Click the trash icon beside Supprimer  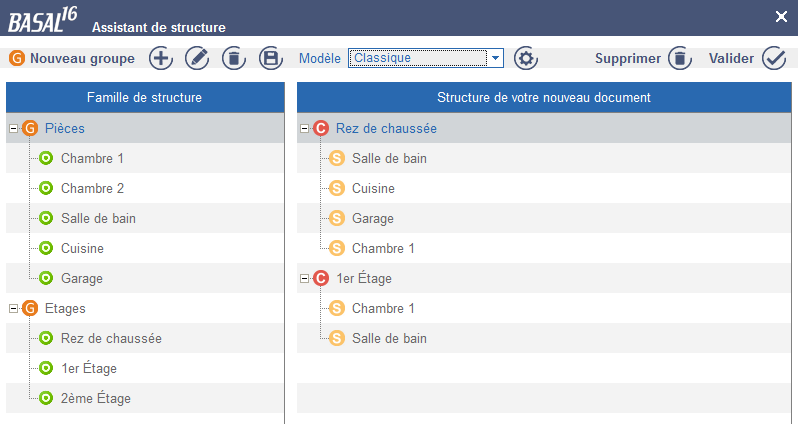(679, 58)
